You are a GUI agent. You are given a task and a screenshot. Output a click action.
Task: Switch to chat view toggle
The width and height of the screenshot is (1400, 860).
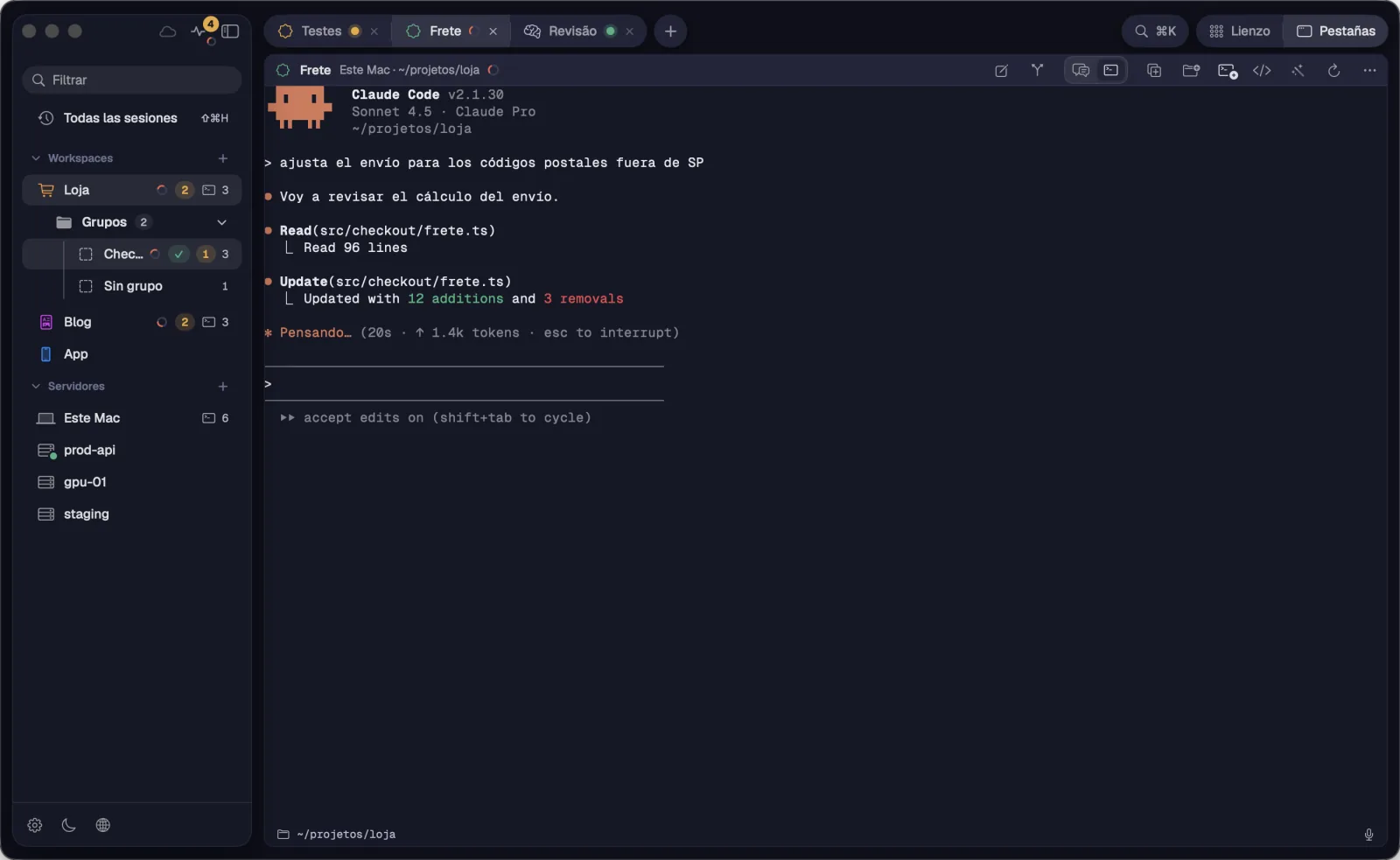(x=1081, y=70)
